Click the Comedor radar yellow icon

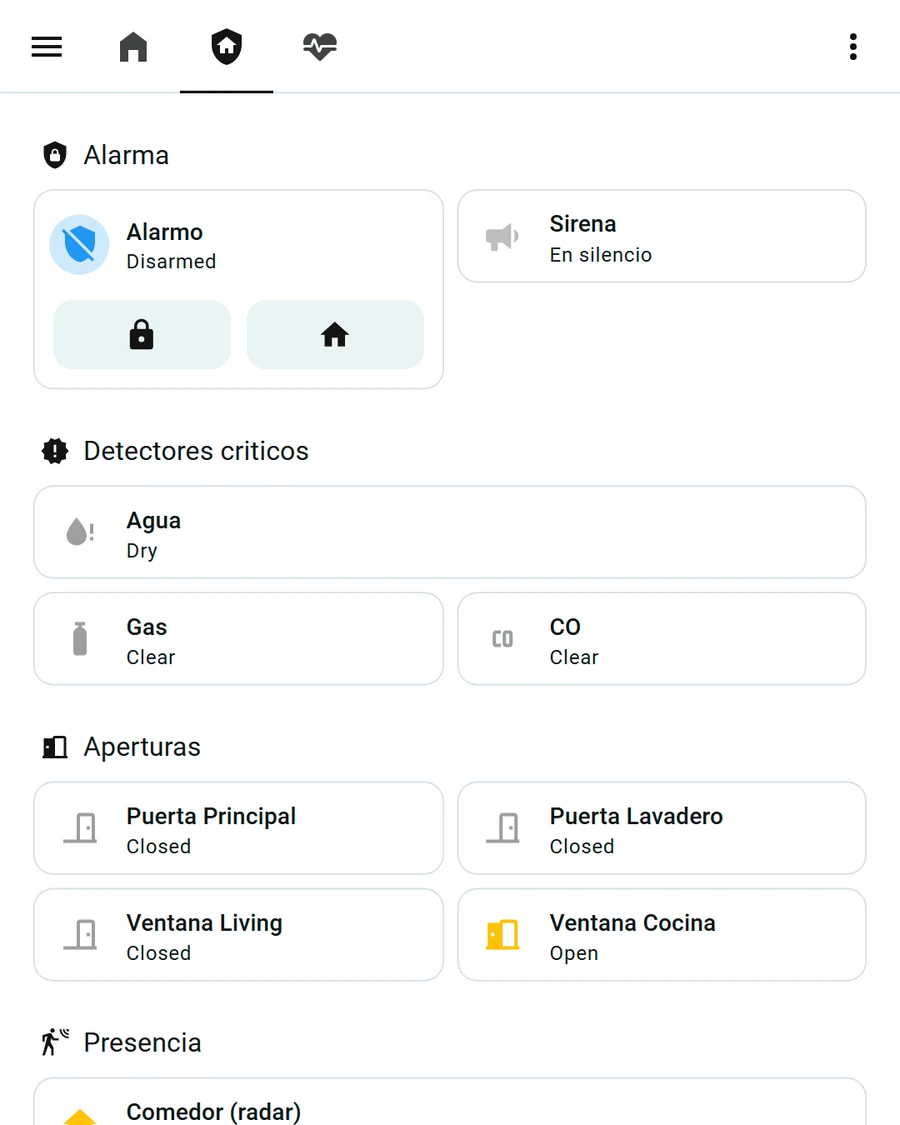[80, 1117]
